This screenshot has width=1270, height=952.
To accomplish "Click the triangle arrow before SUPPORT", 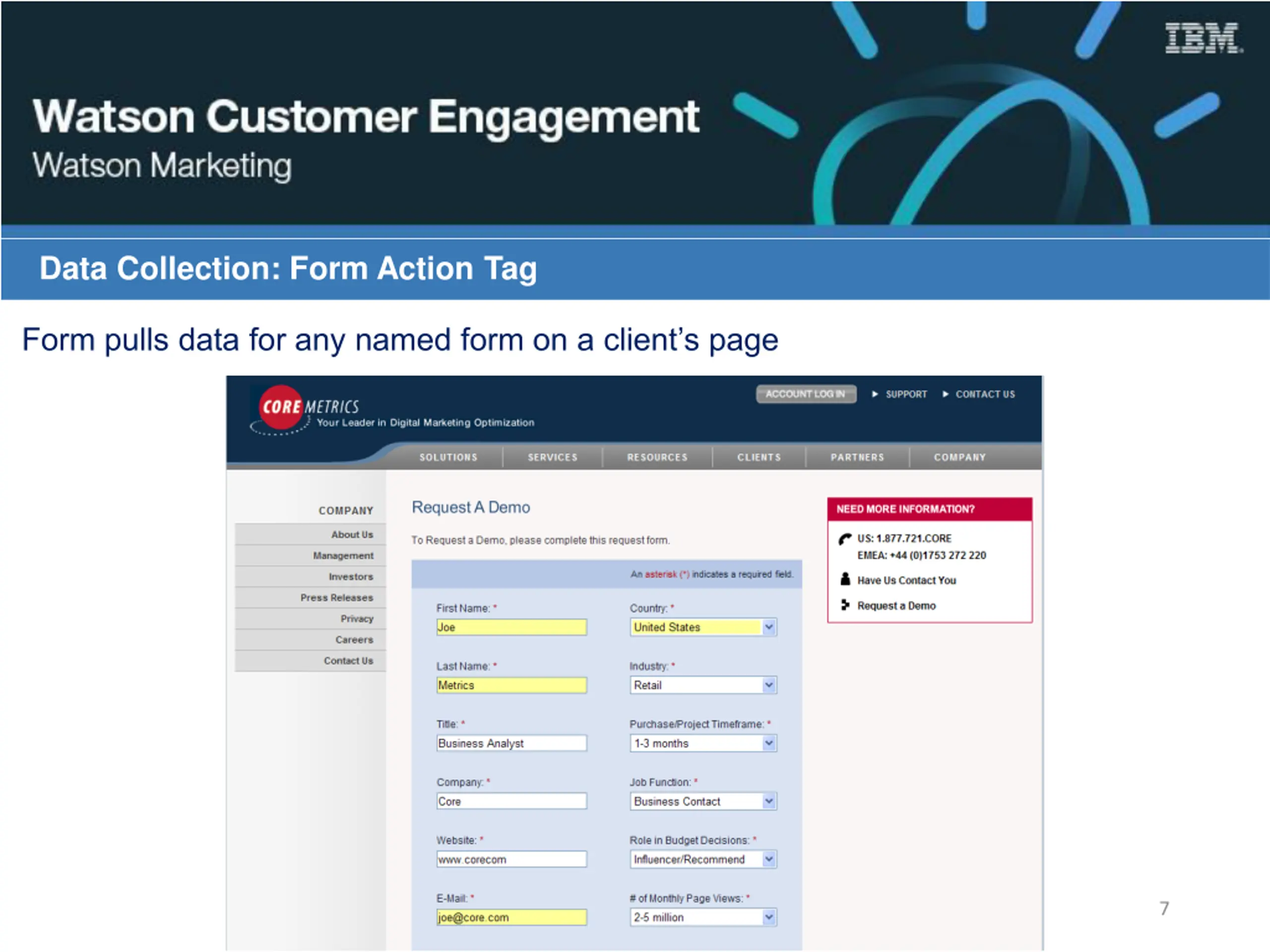I will pos(875,394).
